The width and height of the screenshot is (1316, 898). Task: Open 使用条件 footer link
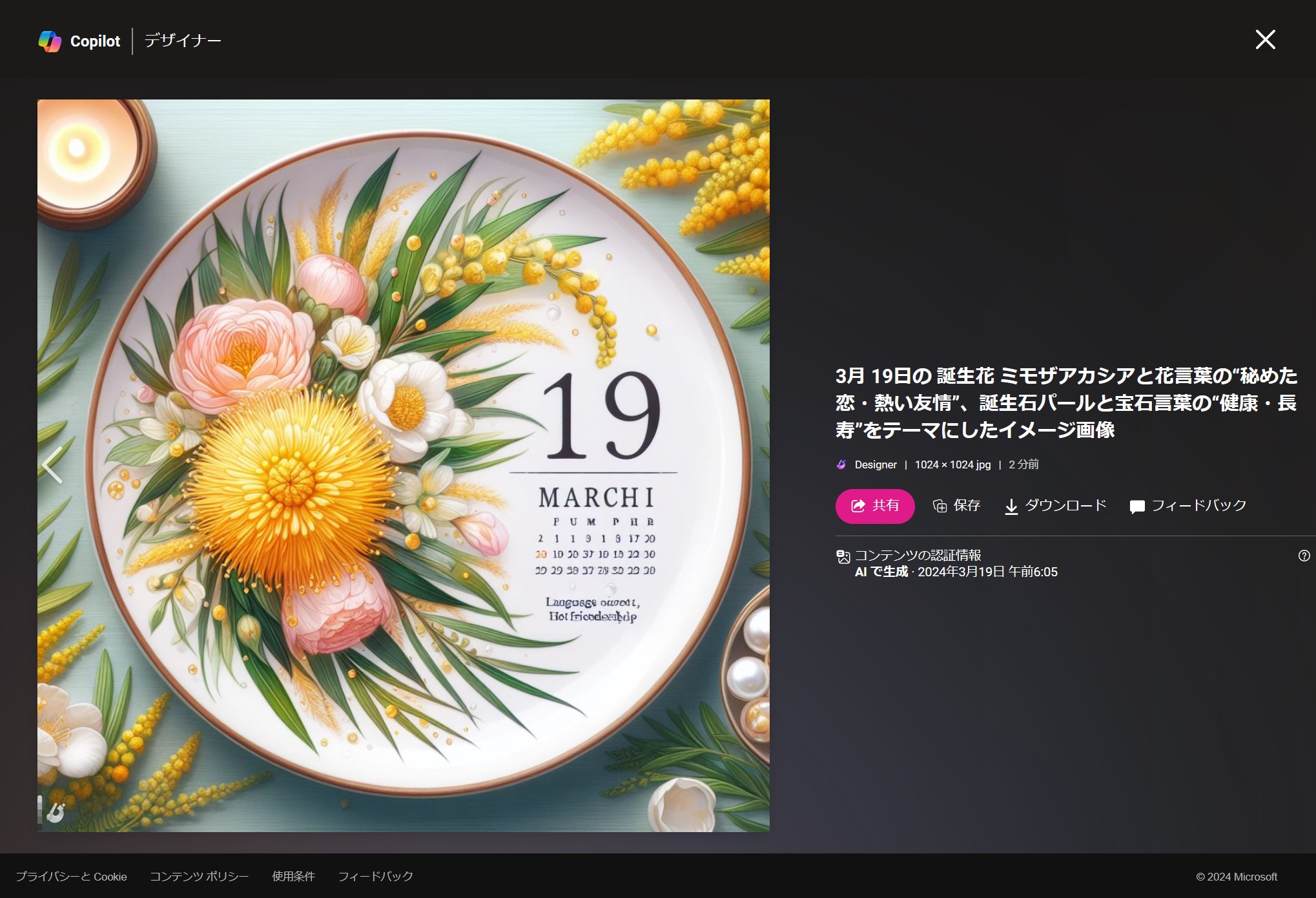click(293, 877)
